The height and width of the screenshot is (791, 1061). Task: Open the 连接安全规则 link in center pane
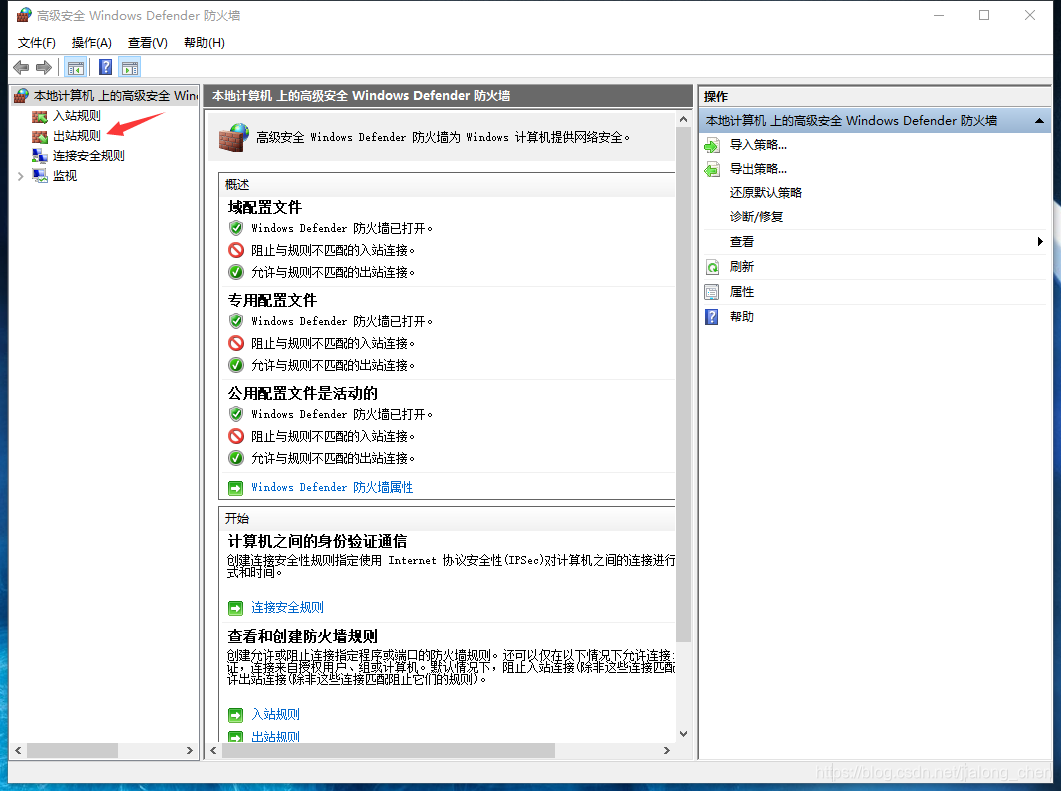(288, 608)
